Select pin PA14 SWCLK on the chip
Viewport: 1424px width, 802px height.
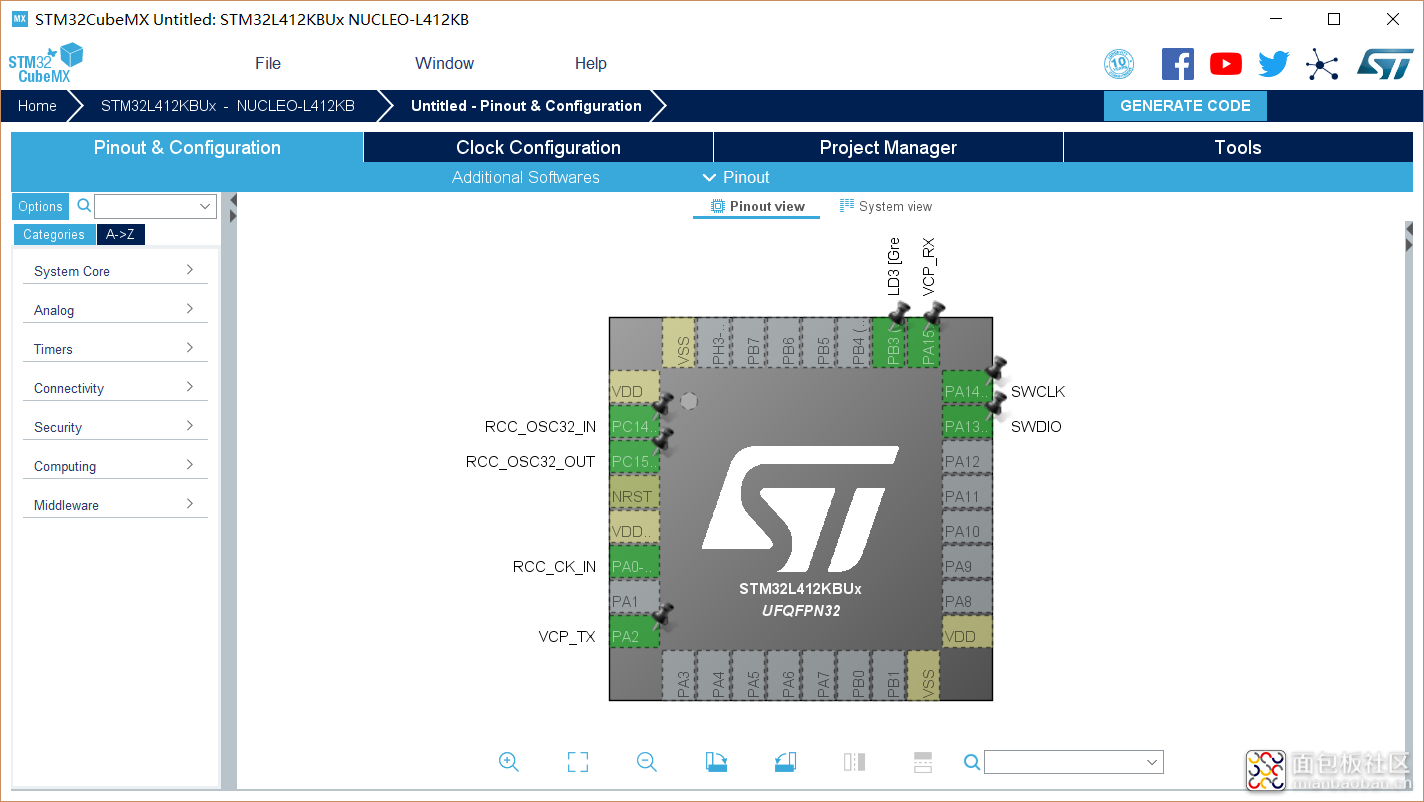pyautogui.click(x=967, y=387)
